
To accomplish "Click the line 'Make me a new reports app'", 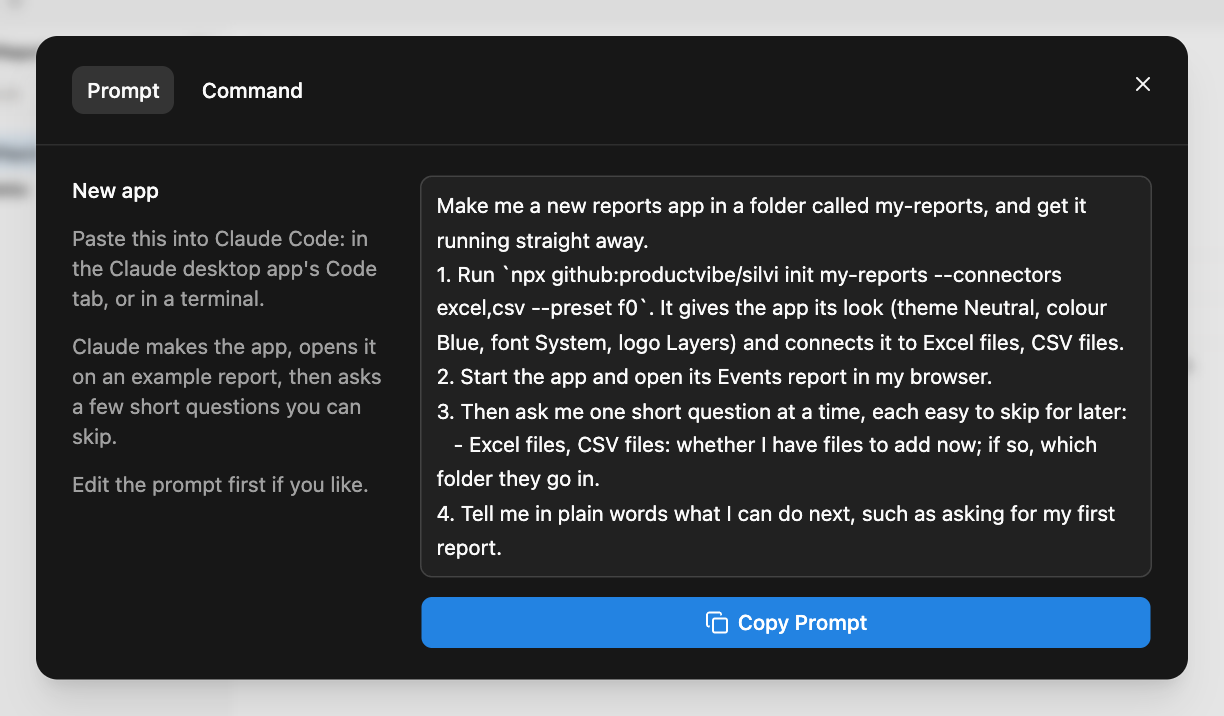I will pos(762,223).
